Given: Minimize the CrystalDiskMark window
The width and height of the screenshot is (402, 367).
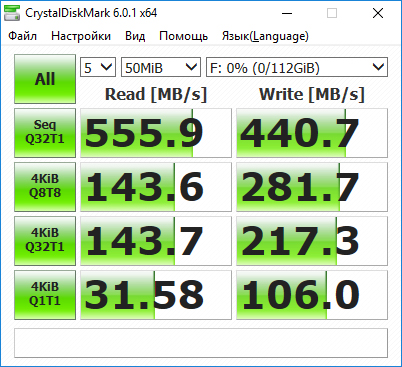Looking at the screenshot, I should [287, 13].
